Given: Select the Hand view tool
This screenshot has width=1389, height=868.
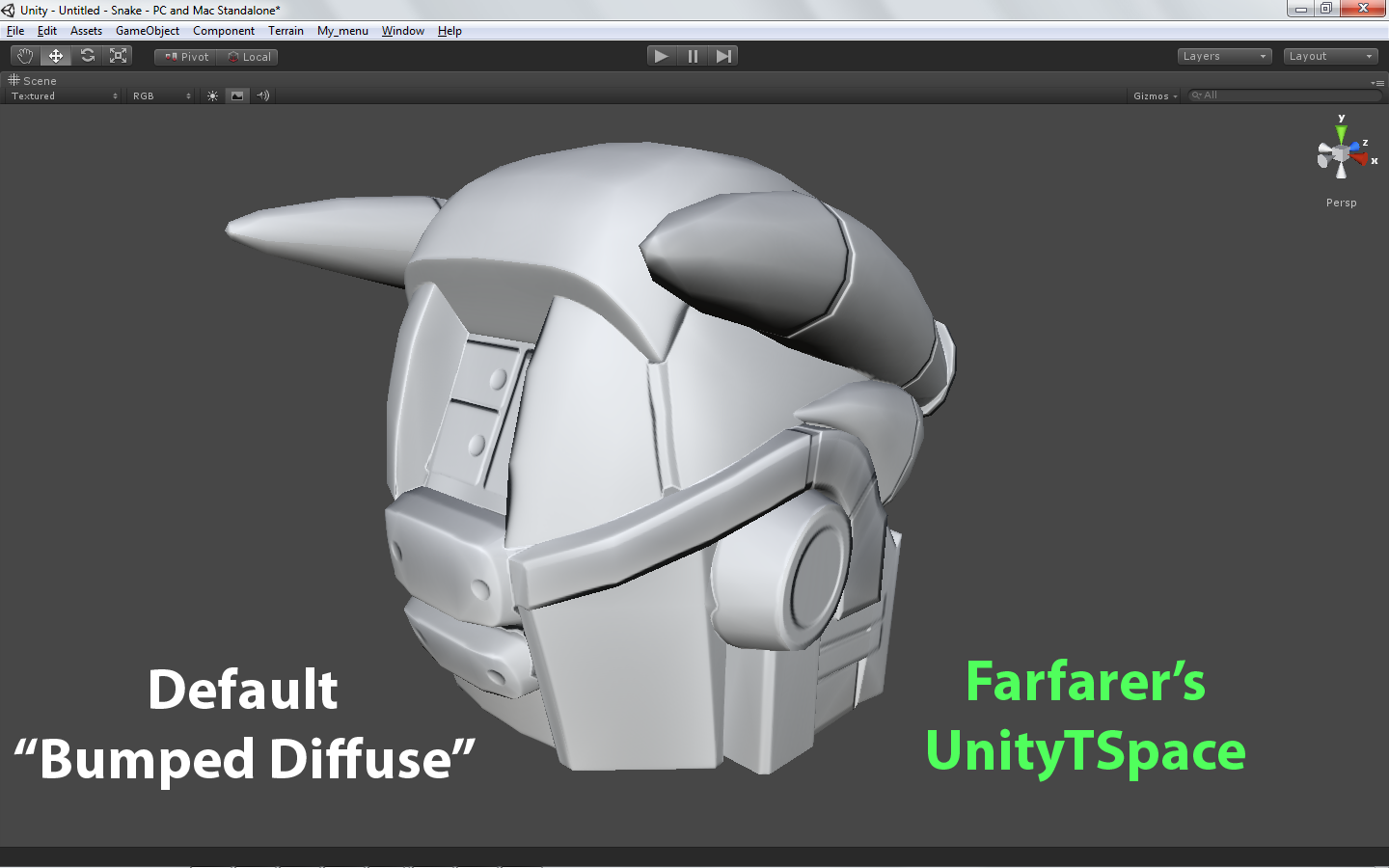Looking at the screenshot, I should click(25, 56).
